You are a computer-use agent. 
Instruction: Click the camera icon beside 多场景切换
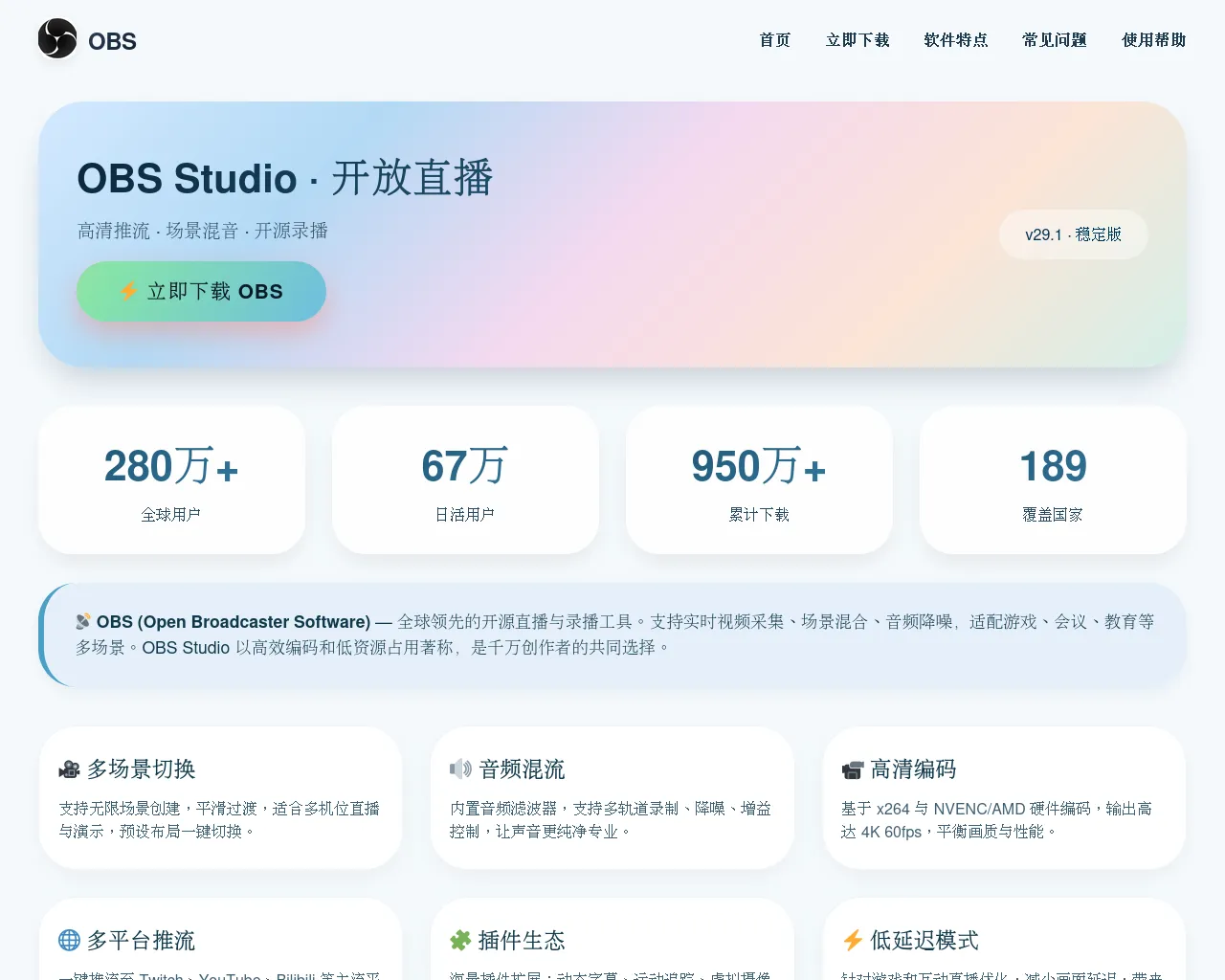click(x=69, y=769)
